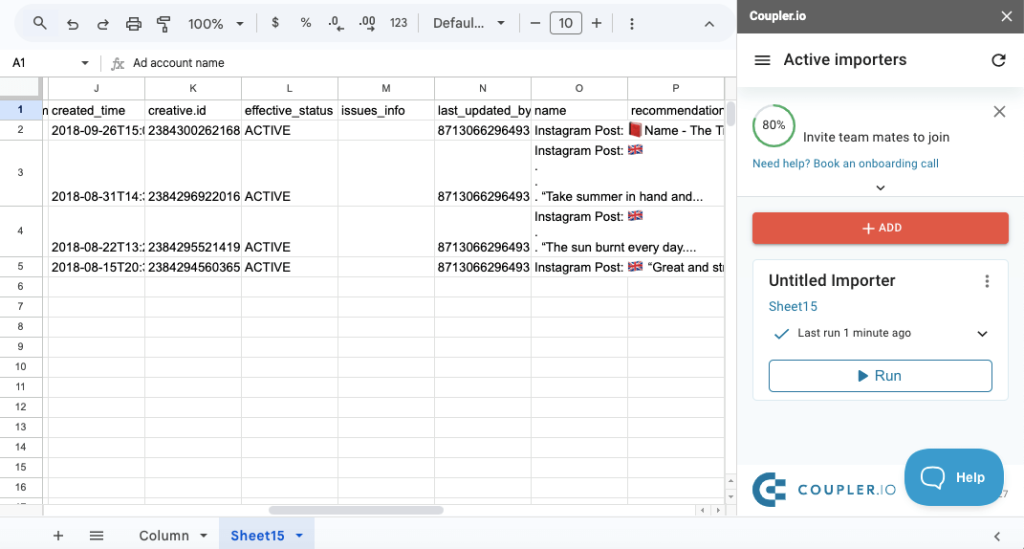Close the Coupler.io sidebar
1024x549 pixels.
1006,16
